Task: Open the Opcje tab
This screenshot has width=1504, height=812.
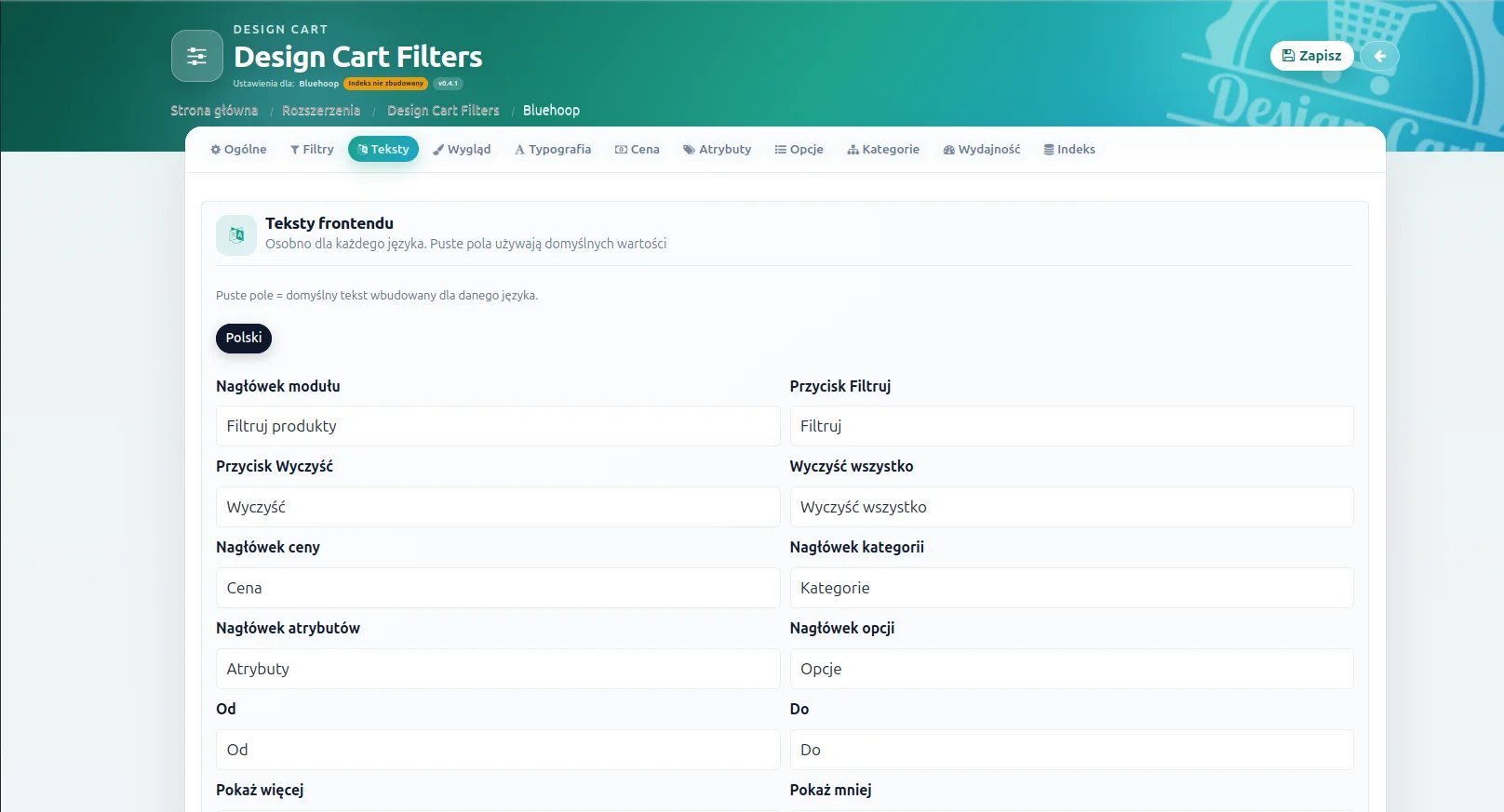Action: pos(799,149)
